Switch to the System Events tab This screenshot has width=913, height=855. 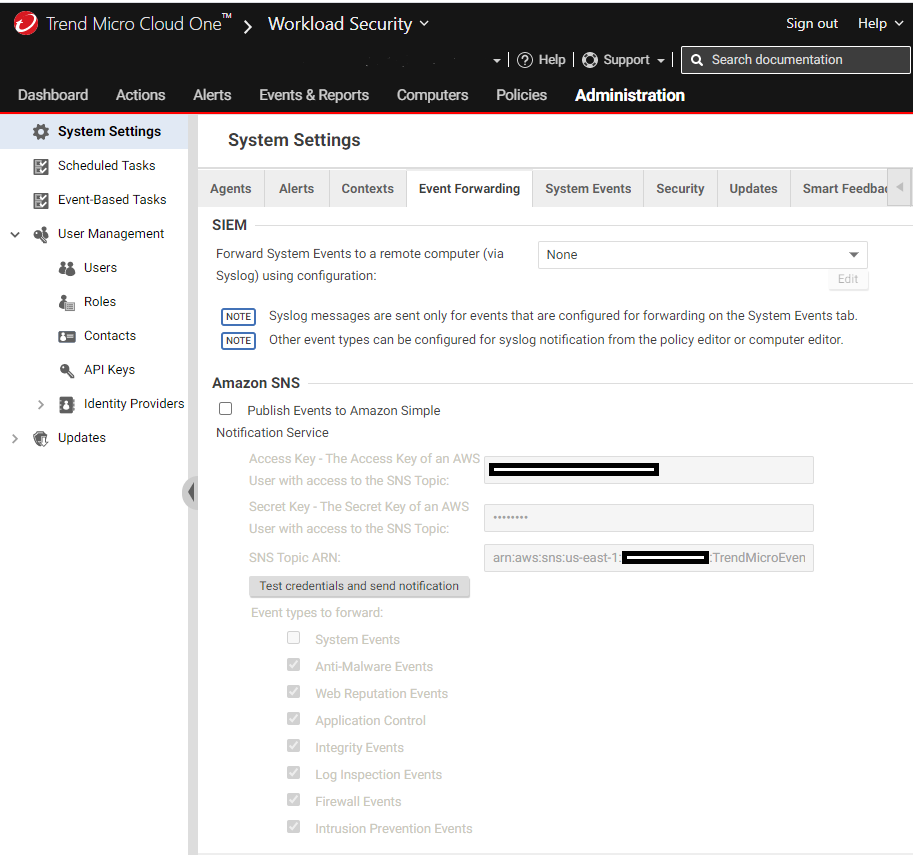pyautogui.click(x=588, y=189)
